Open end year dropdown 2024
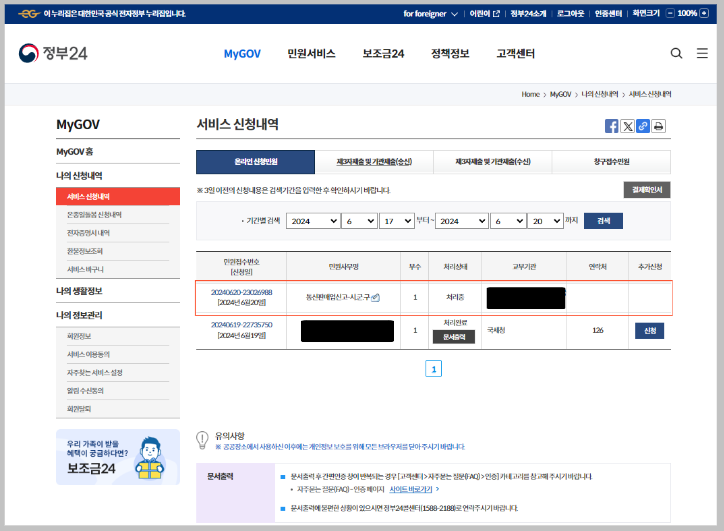724x531 pixels. coord(462,221)
